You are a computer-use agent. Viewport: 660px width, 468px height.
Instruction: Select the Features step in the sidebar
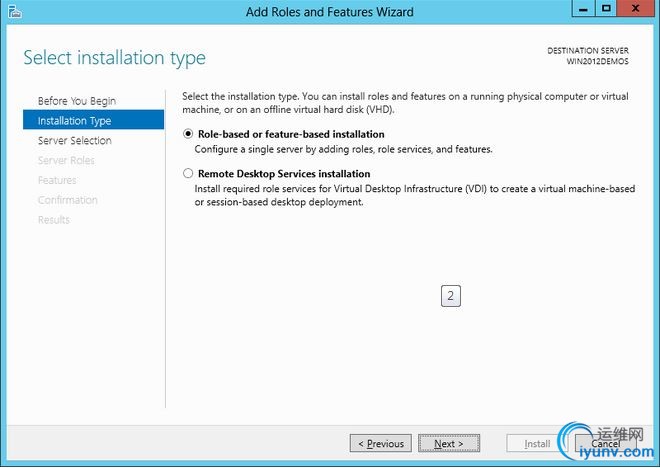57,180
